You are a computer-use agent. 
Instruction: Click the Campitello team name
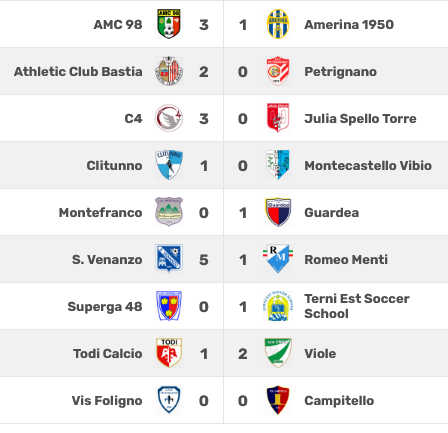tap(339, 400)
